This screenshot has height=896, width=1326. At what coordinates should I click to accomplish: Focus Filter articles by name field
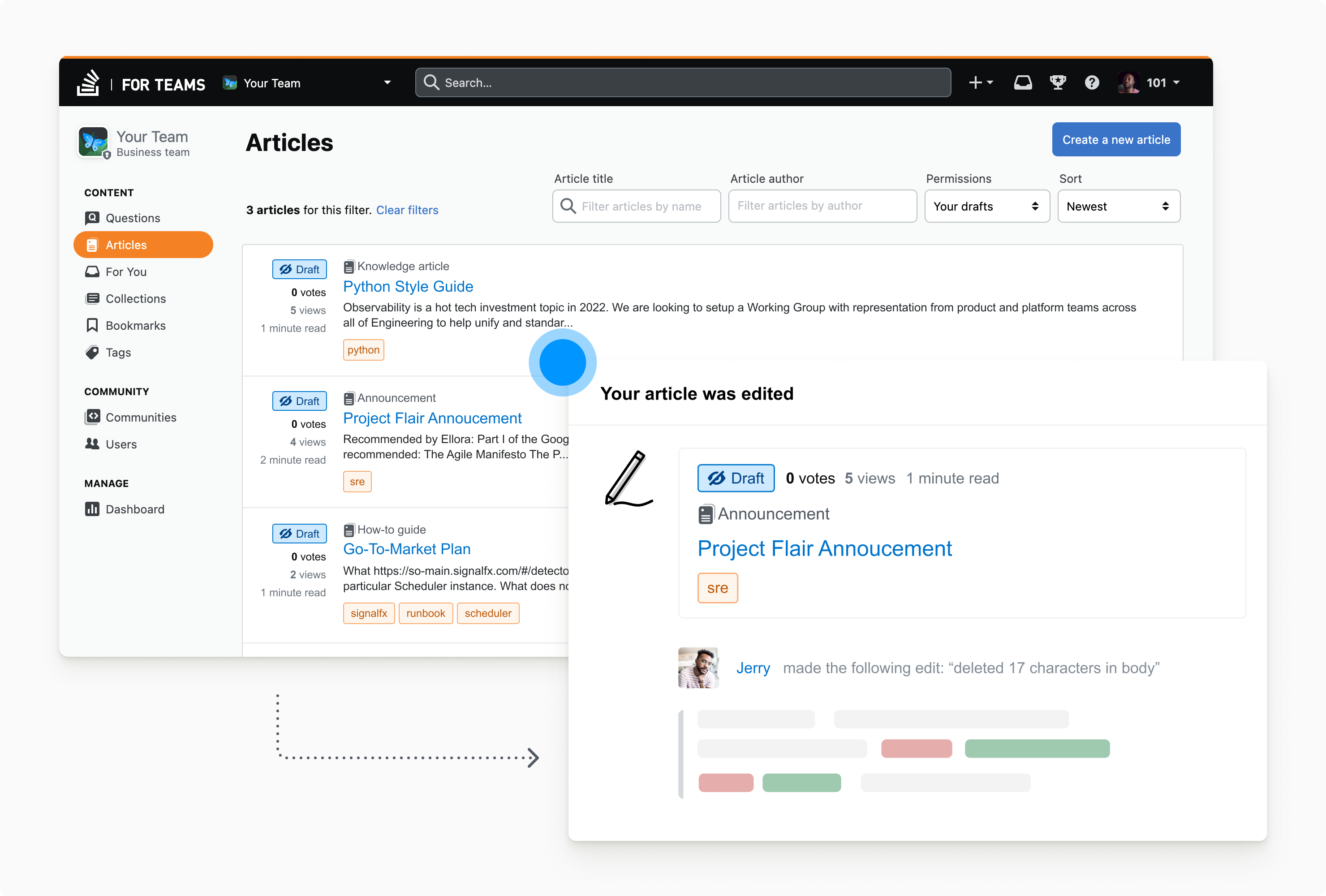(x=636, y=206)
